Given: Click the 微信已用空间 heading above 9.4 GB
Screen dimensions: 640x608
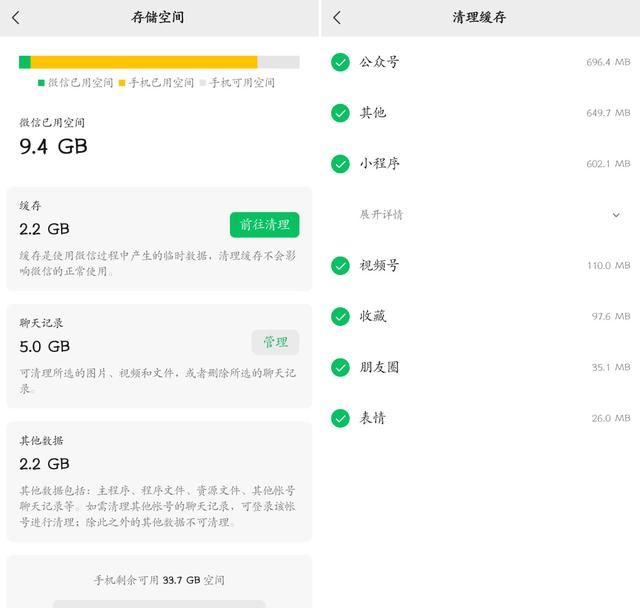Looking at the screenshot, I should pos(52,123).
